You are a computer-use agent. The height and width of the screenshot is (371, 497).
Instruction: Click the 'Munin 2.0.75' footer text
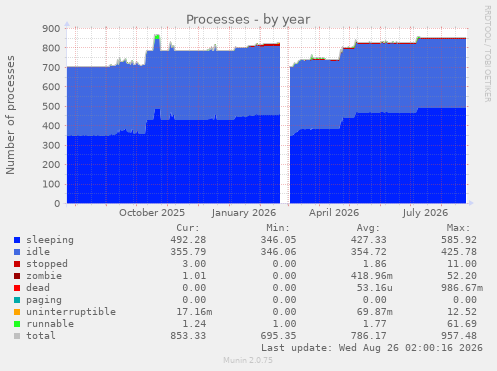pos(248,360)
